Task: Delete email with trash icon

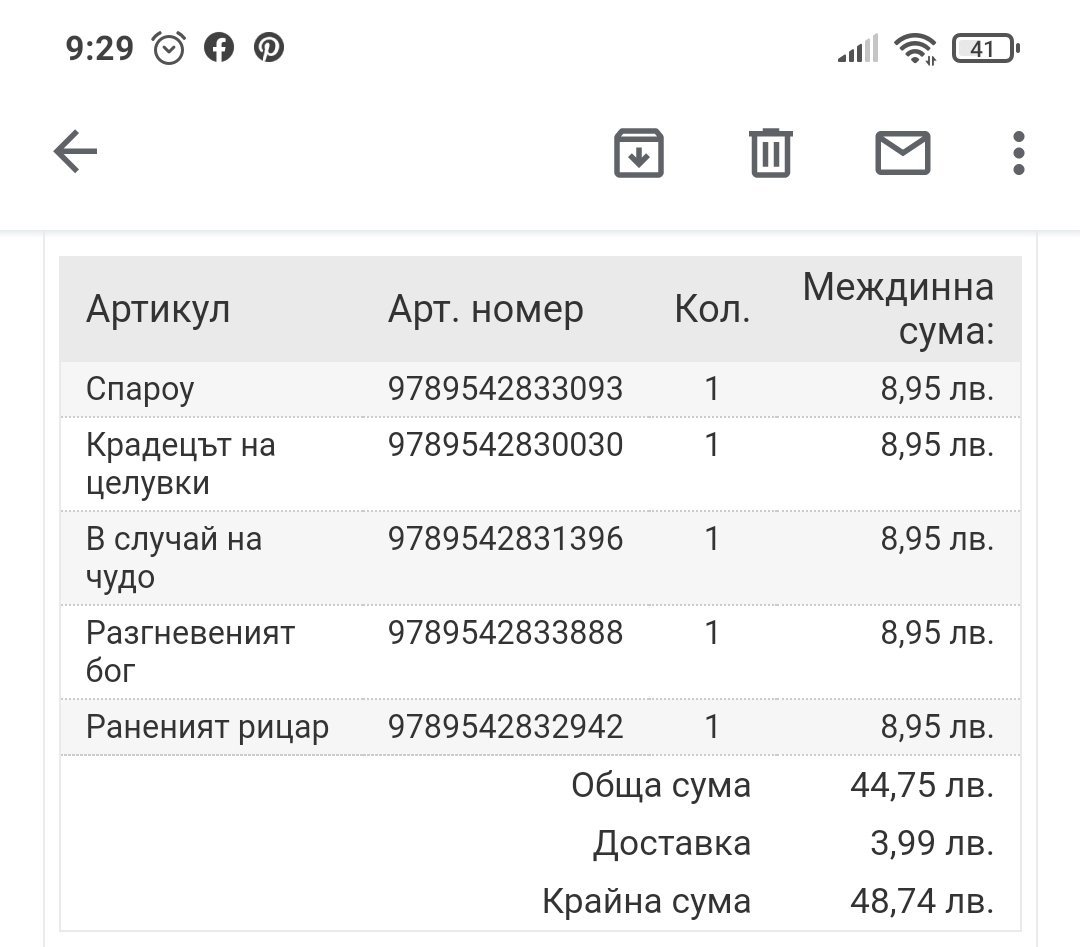Action: pos(771,153)
